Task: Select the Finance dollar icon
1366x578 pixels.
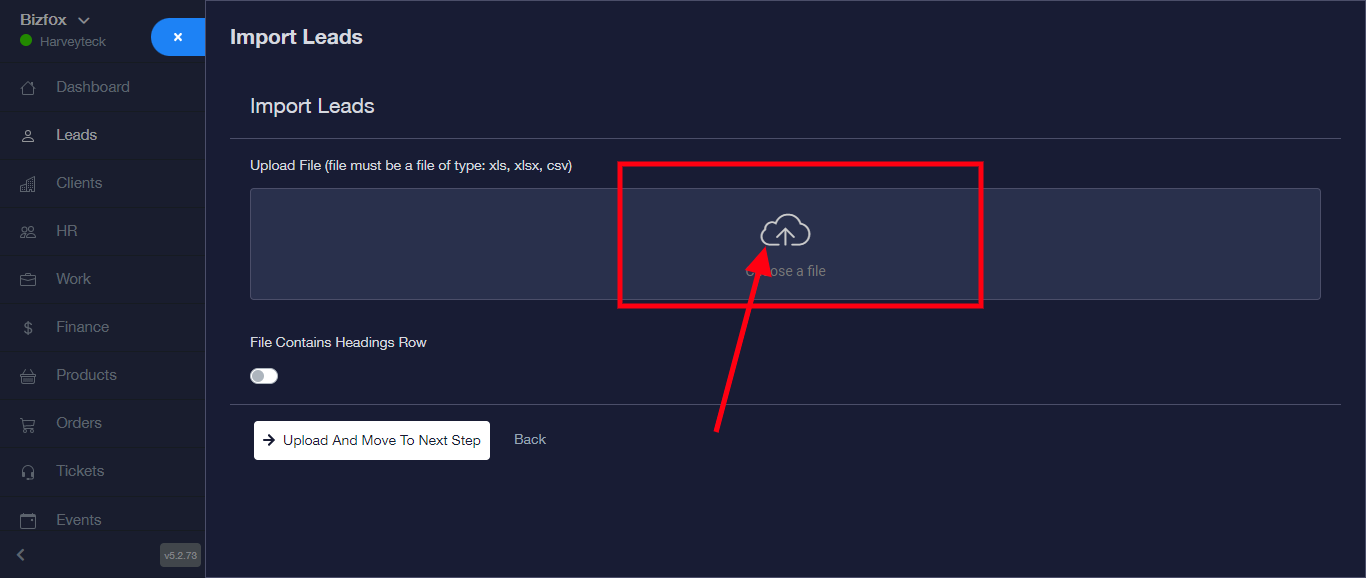Action: [28, 328]
